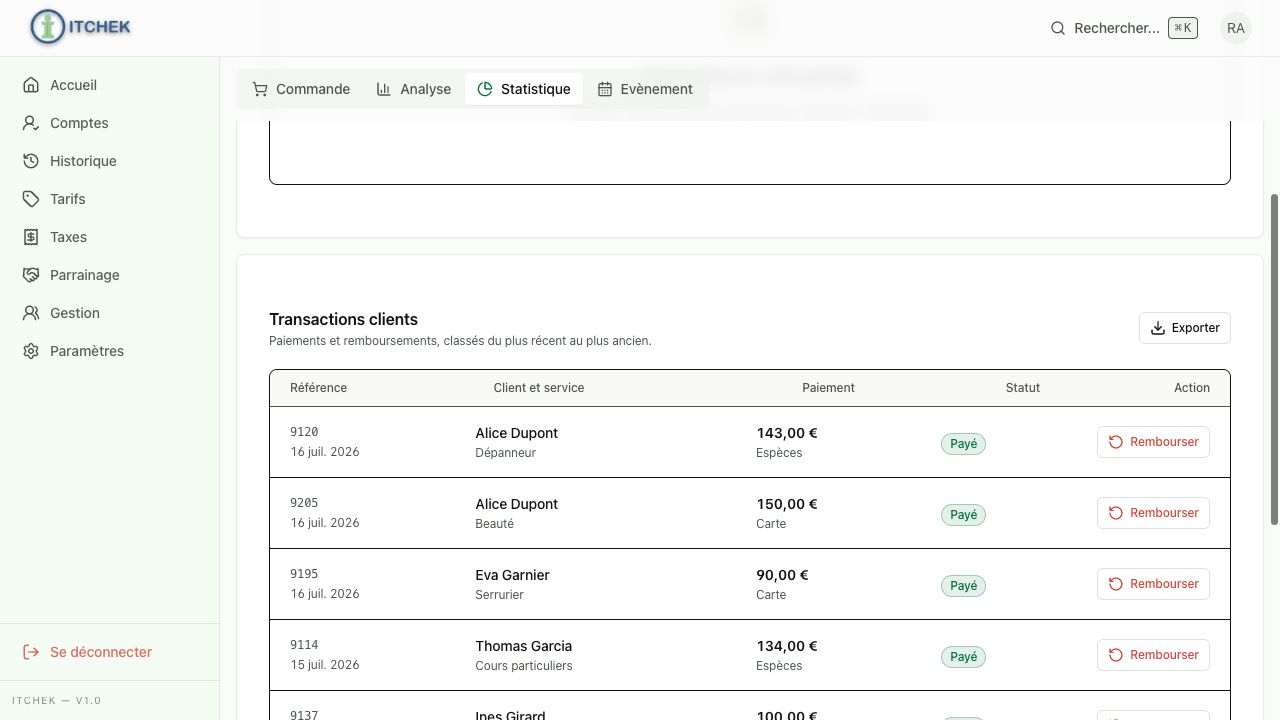Click the Action column header

(1192, 388)
